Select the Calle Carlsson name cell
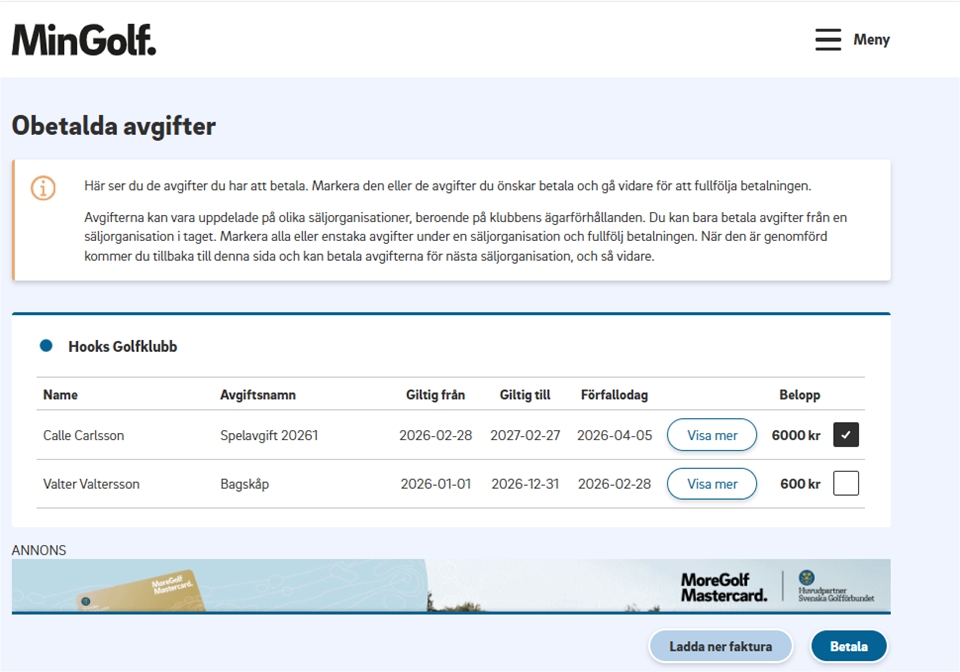The width and height of the screenshot is (960, 672). (x=84, y=436)
